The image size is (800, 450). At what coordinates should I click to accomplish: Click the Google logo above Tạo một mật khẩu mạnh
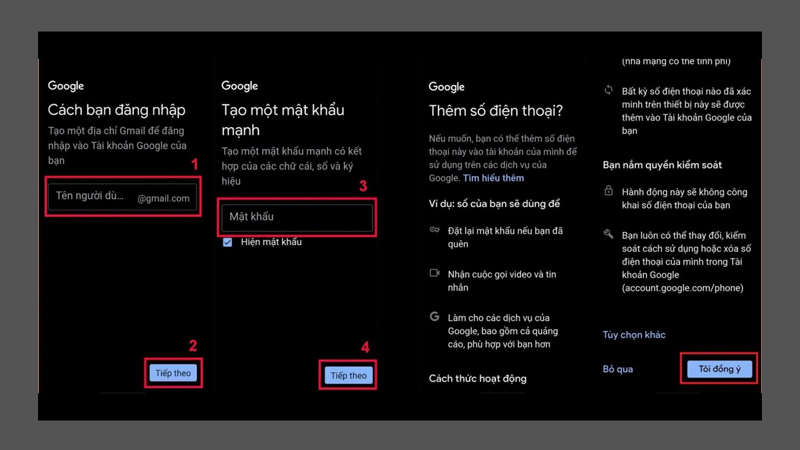pyautogui.click(x=239, y=86)
